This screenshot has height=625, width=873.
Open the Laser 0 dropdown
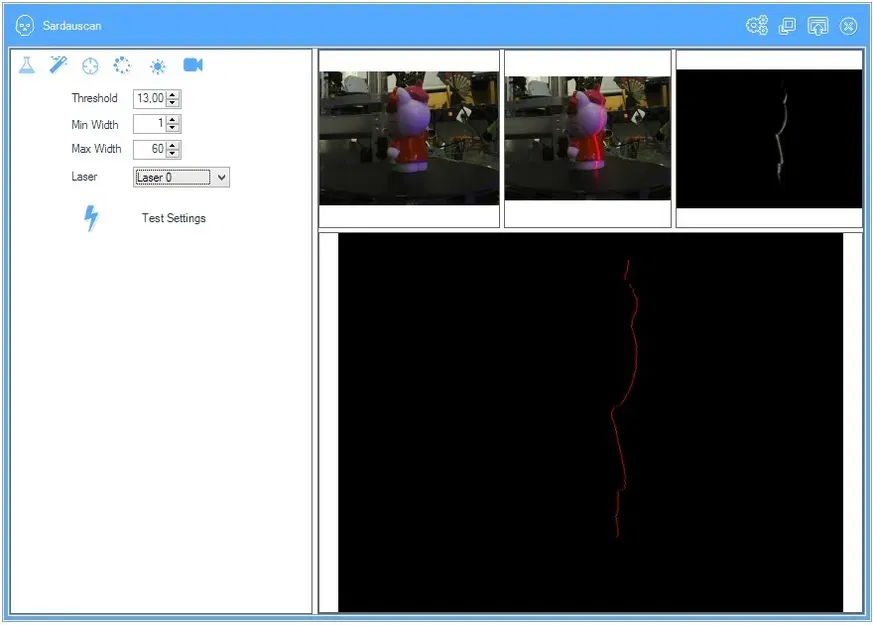coord(222,177)
